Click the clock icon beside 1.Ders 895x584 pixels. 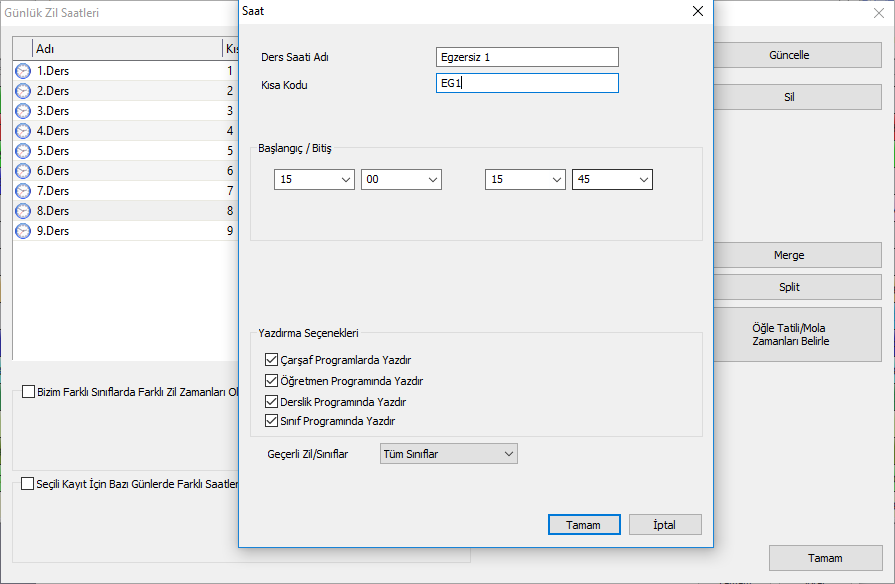(23, 71)
